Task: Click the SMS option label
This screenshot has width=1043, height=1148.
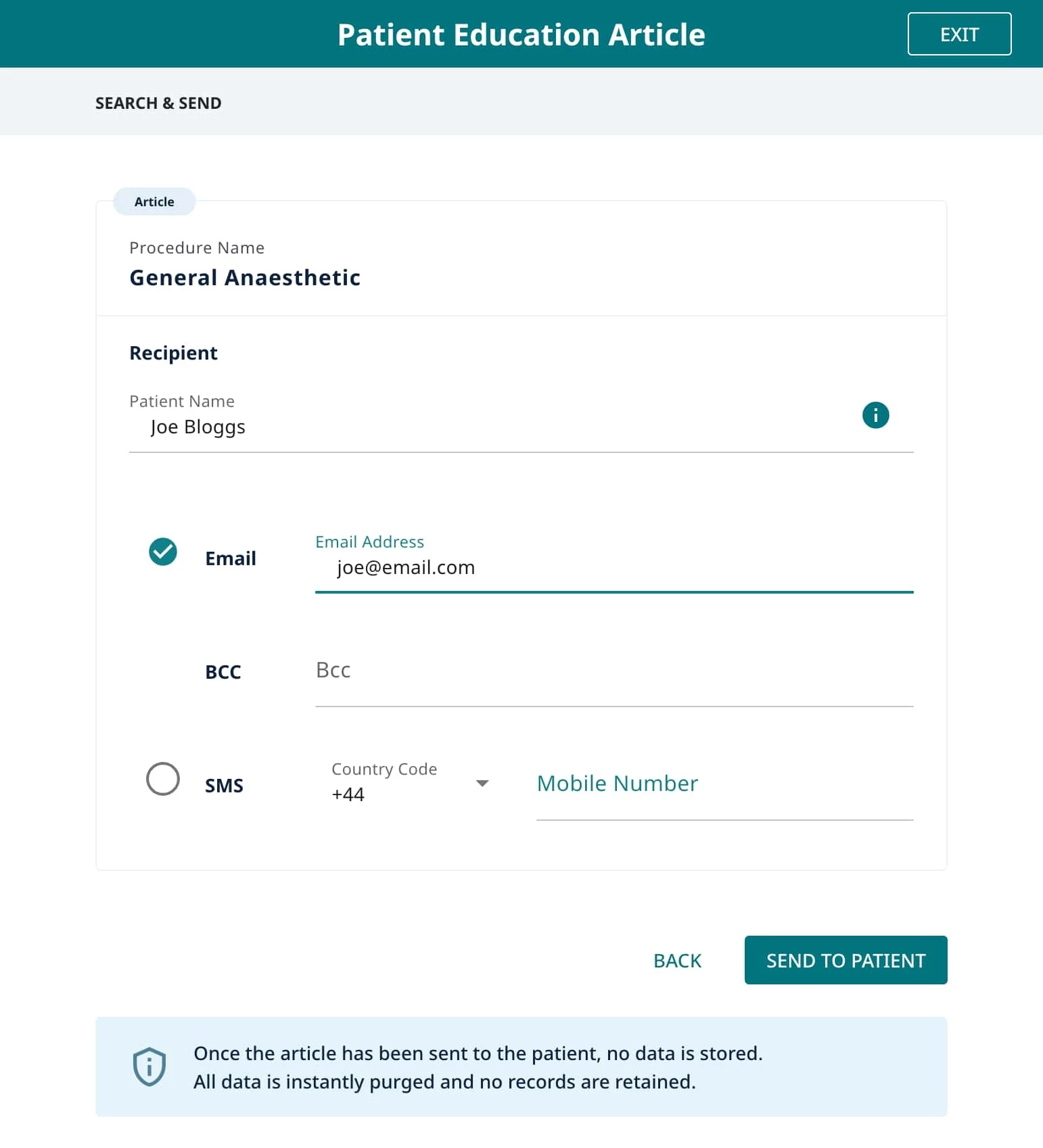Action: [224, 786]
